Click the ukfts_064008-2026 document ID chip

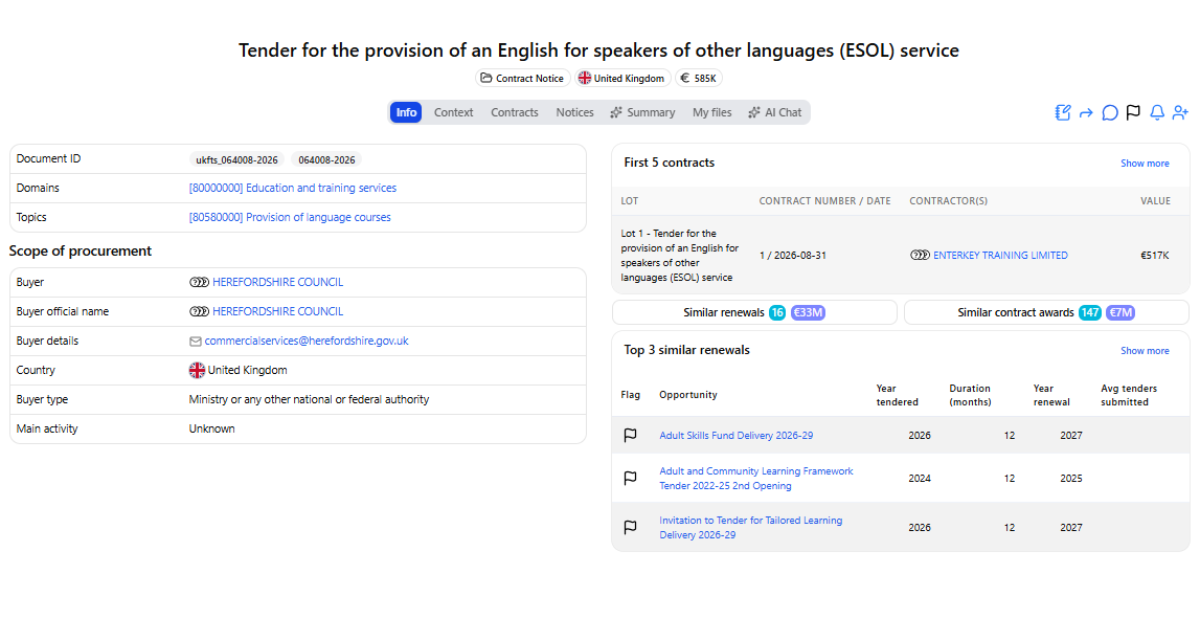[237, 159]
